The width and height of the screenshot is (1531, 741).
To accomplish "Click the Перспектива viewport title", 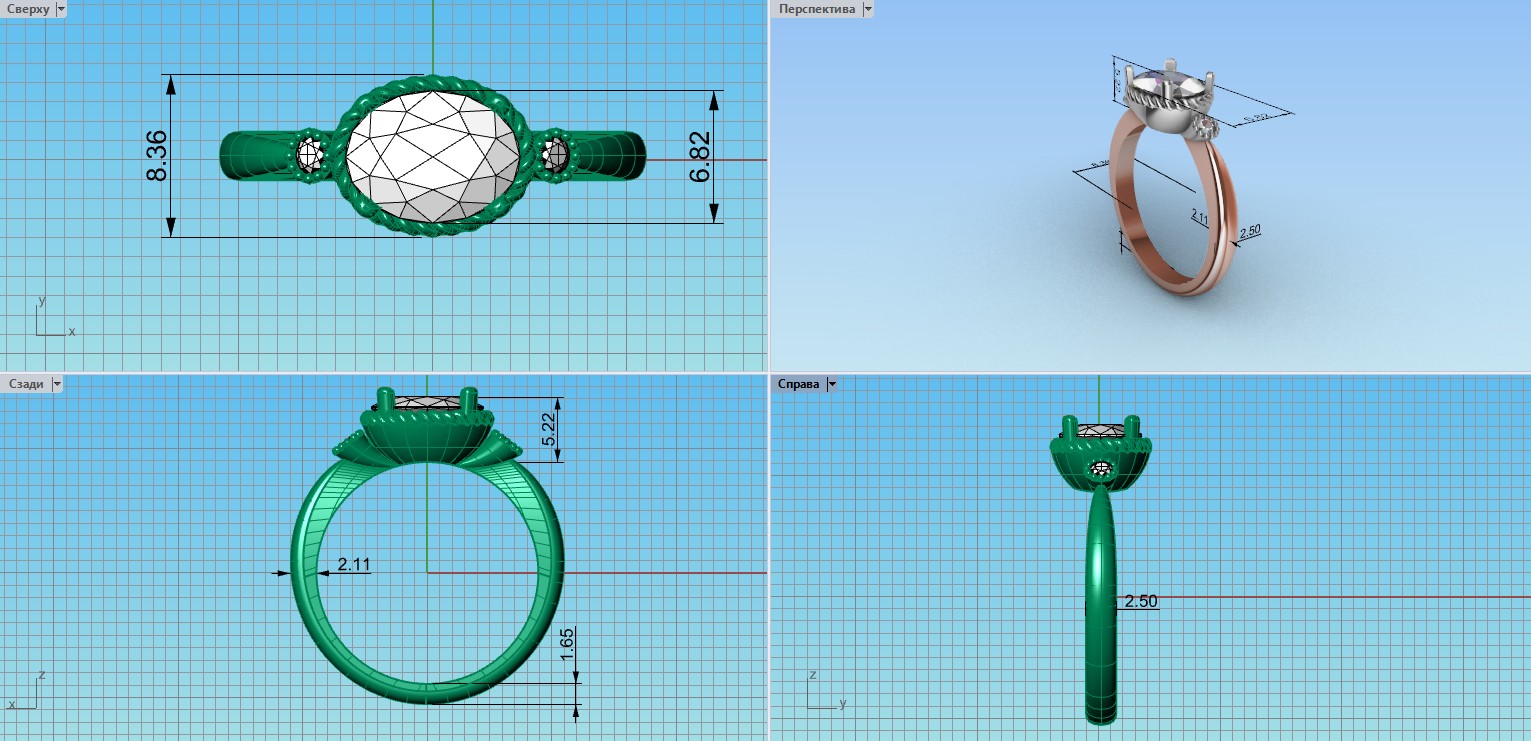I will [817, 9].
